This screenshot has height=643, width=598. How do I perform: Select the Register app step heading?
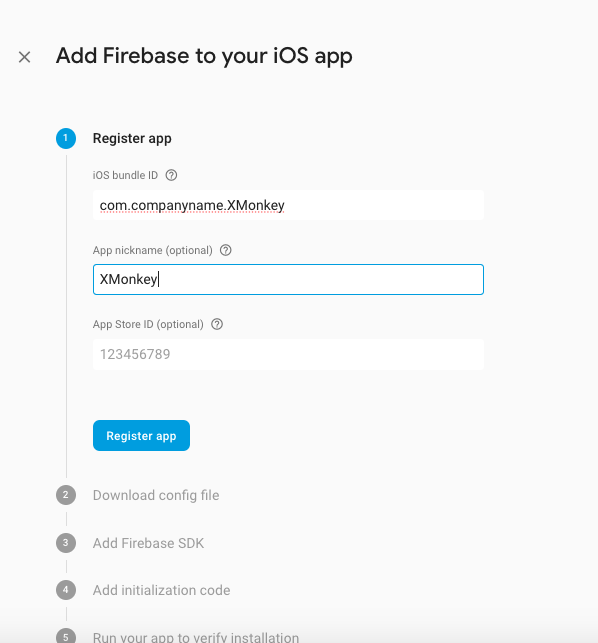point(132,139)
